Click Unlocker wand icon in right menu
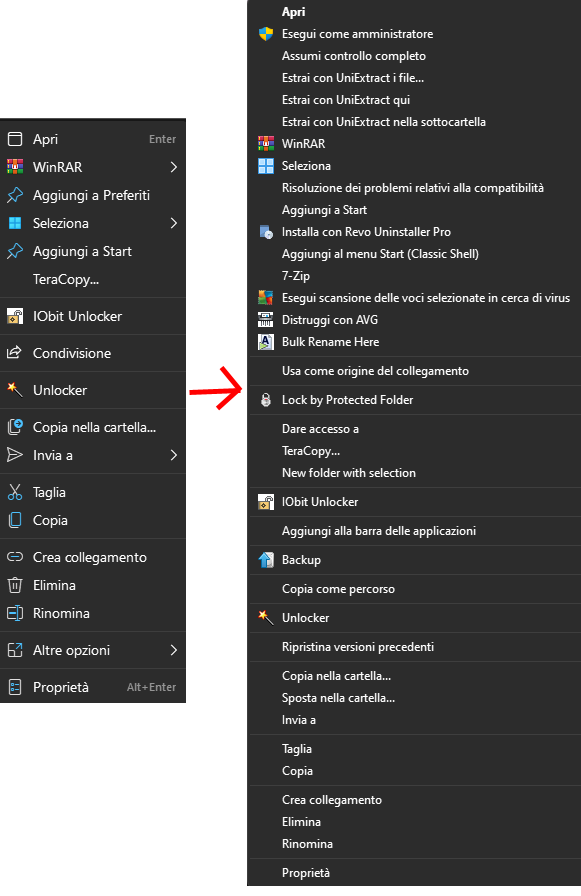The image size is (581, 896). (266, 618)
